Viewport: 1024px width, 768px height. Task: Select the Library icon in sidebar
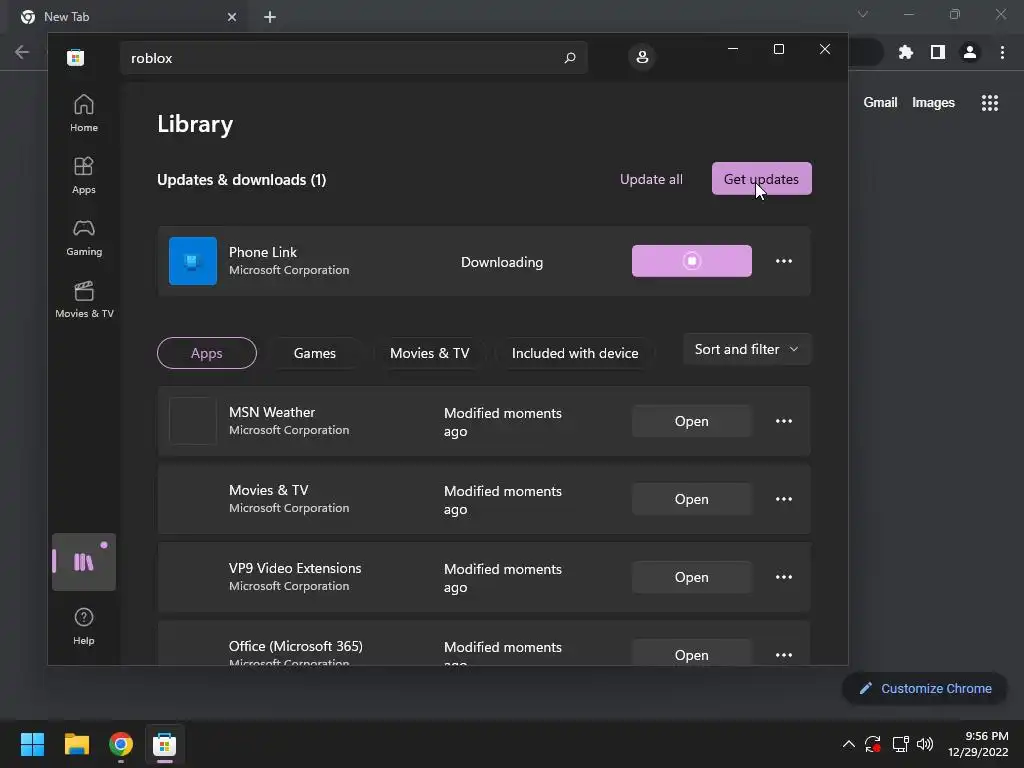click(84, 562)
